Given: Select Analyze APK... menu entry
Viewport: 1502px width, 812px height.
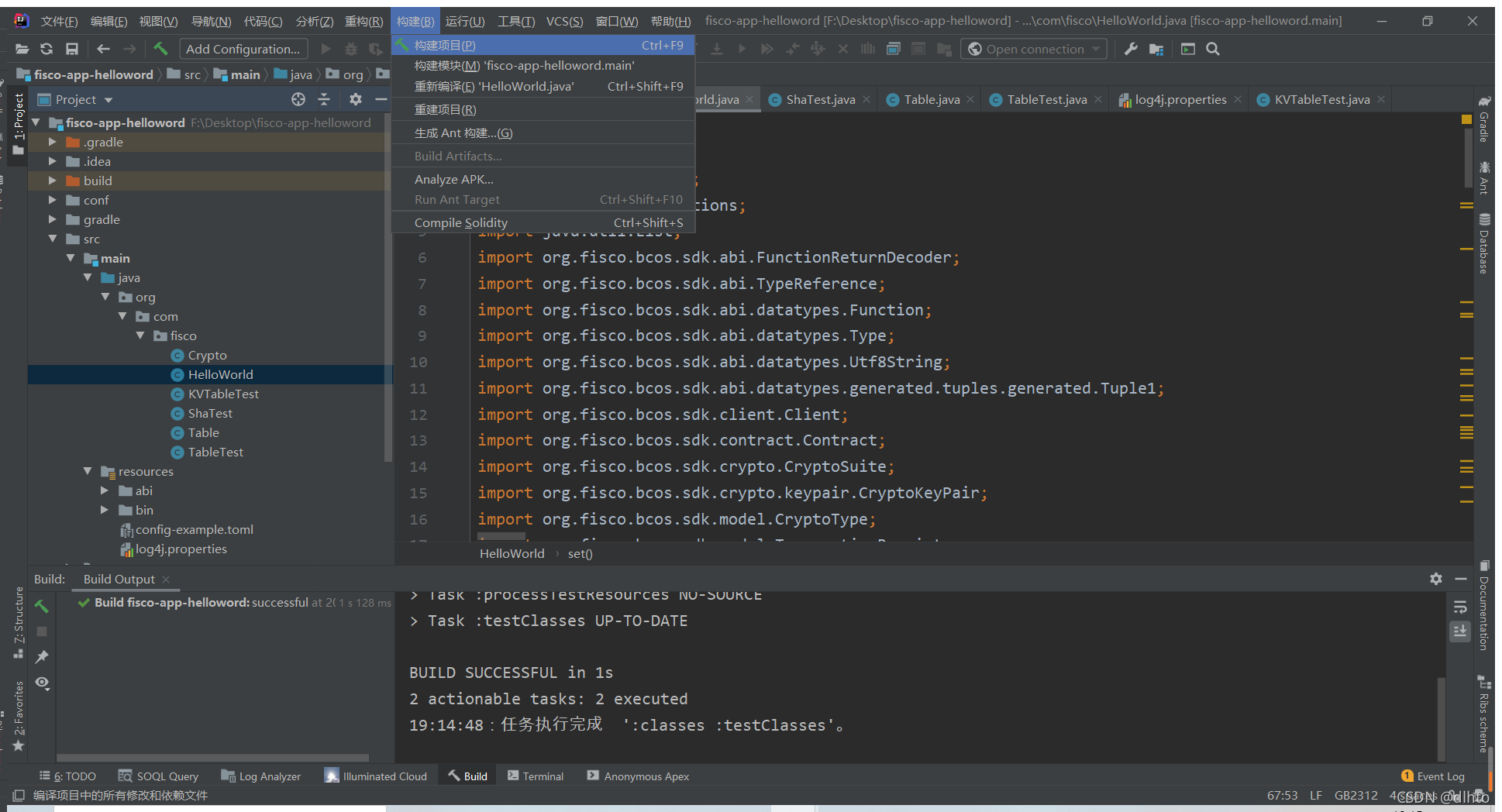Looking at the screenshot, I should (x=543, y=180).
